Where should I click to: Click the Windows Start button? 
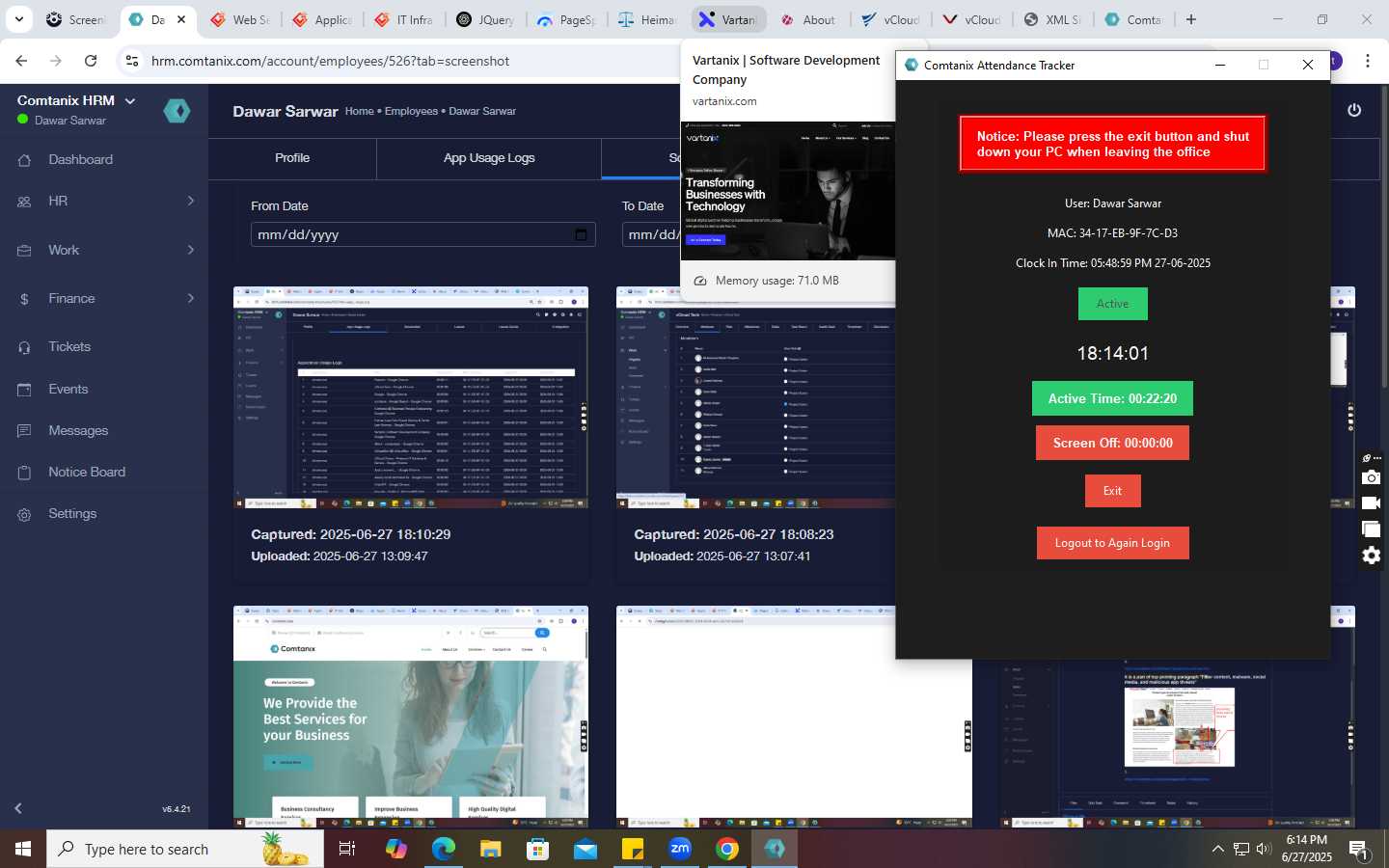click(23, 849)
